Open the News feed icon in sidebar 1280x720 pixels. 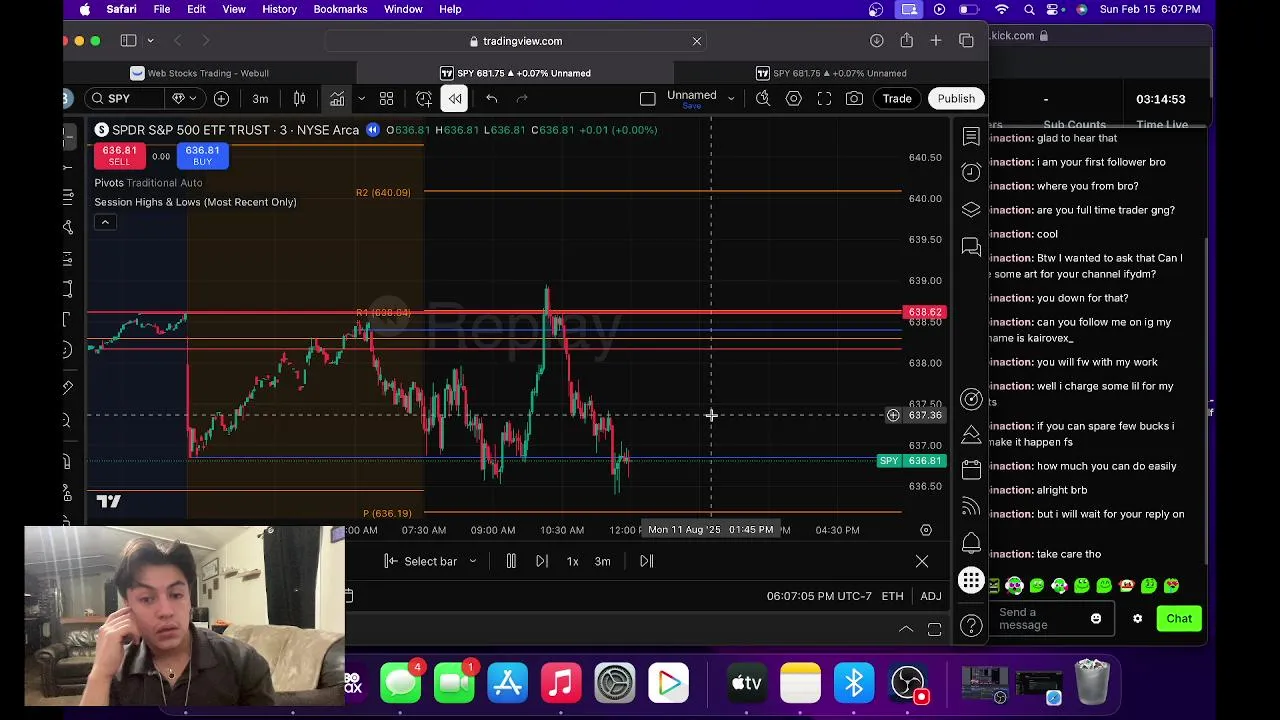pyautogui.click(x=971, y=506)
